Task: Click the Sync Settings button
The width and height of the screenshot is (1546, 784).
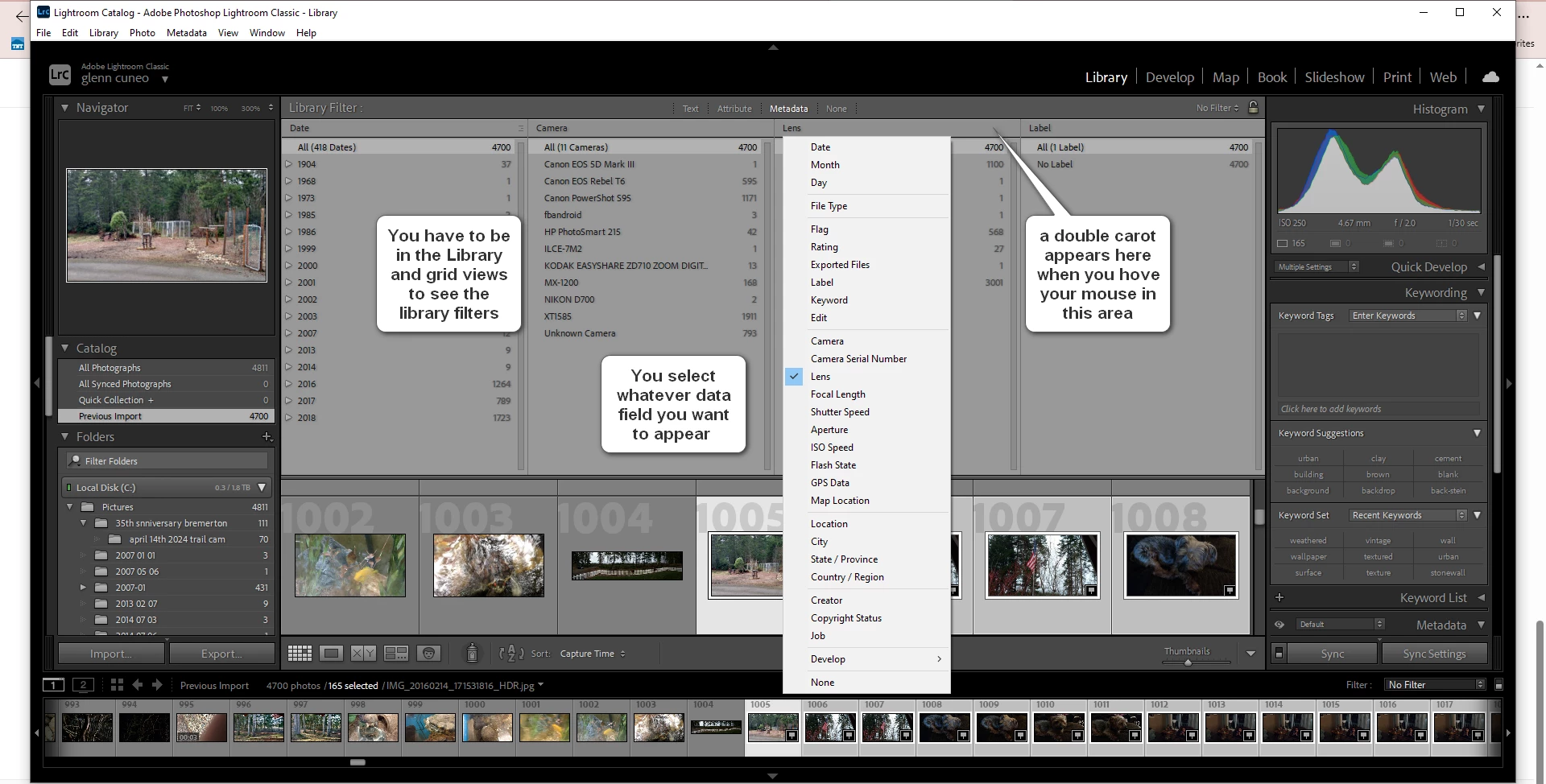Action: point(1434,654)
